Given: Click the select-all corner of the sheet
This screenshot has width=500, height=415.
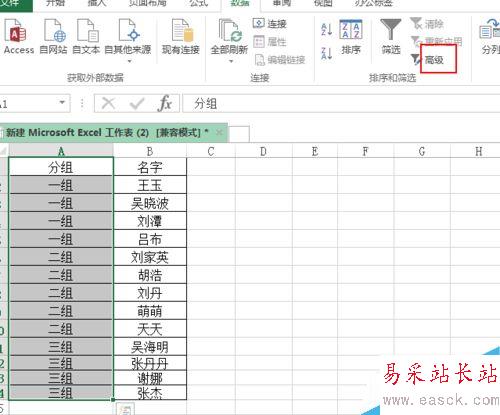Looking at the screenshot, I should tap(4, 151).
